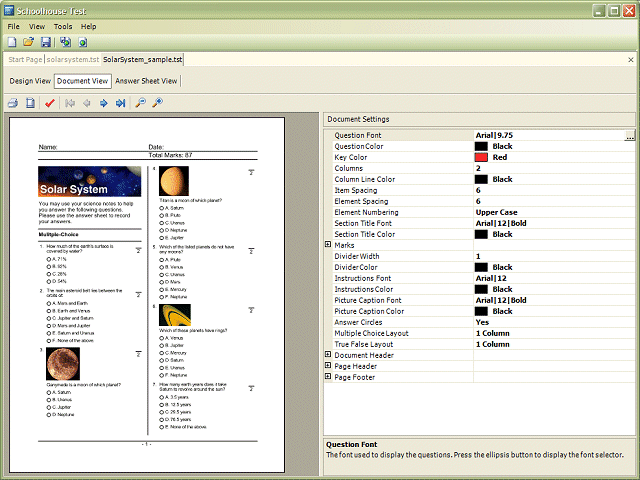Open the Start Page document tab
This screenshot has height=480, width=640.
point(25,60)
